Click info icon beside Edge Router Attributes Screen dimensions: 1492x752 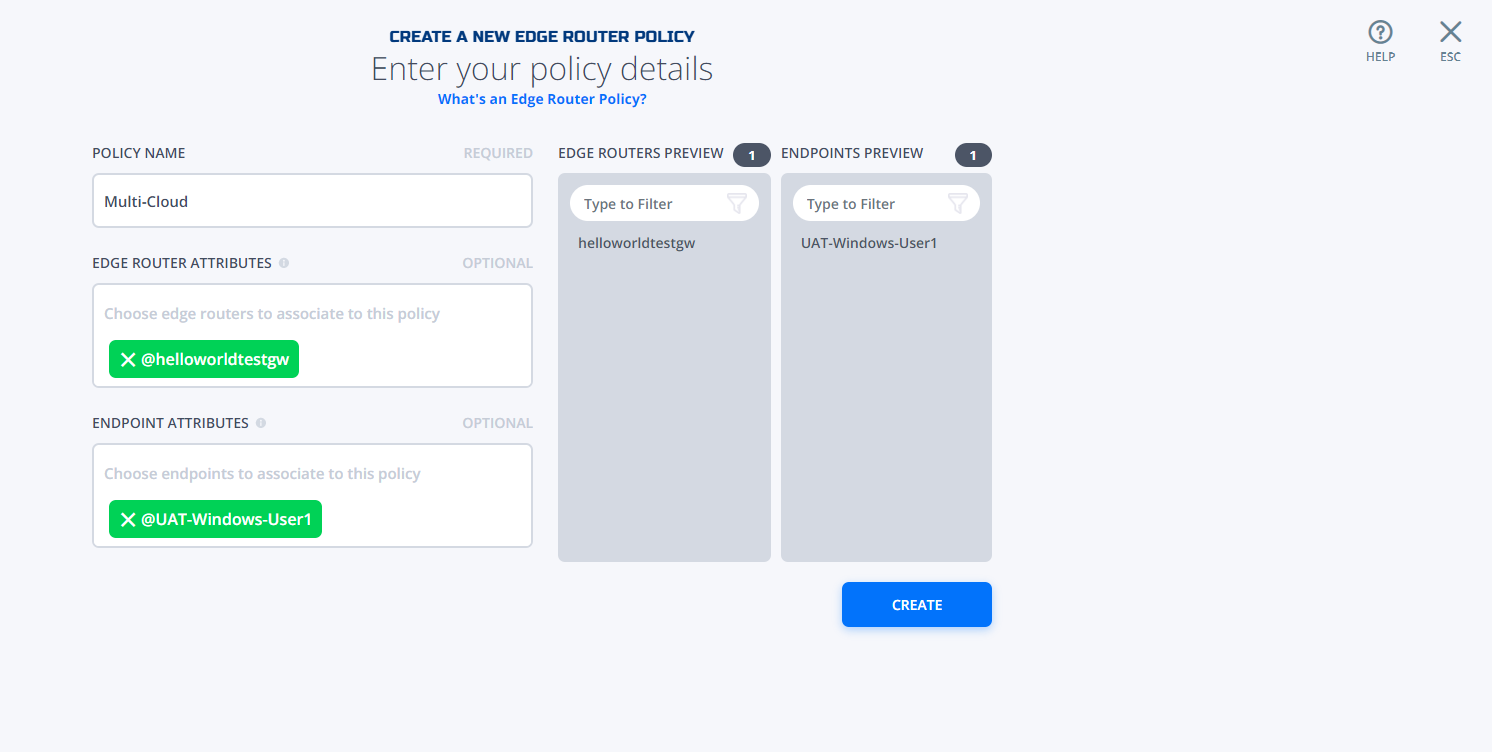284,263
